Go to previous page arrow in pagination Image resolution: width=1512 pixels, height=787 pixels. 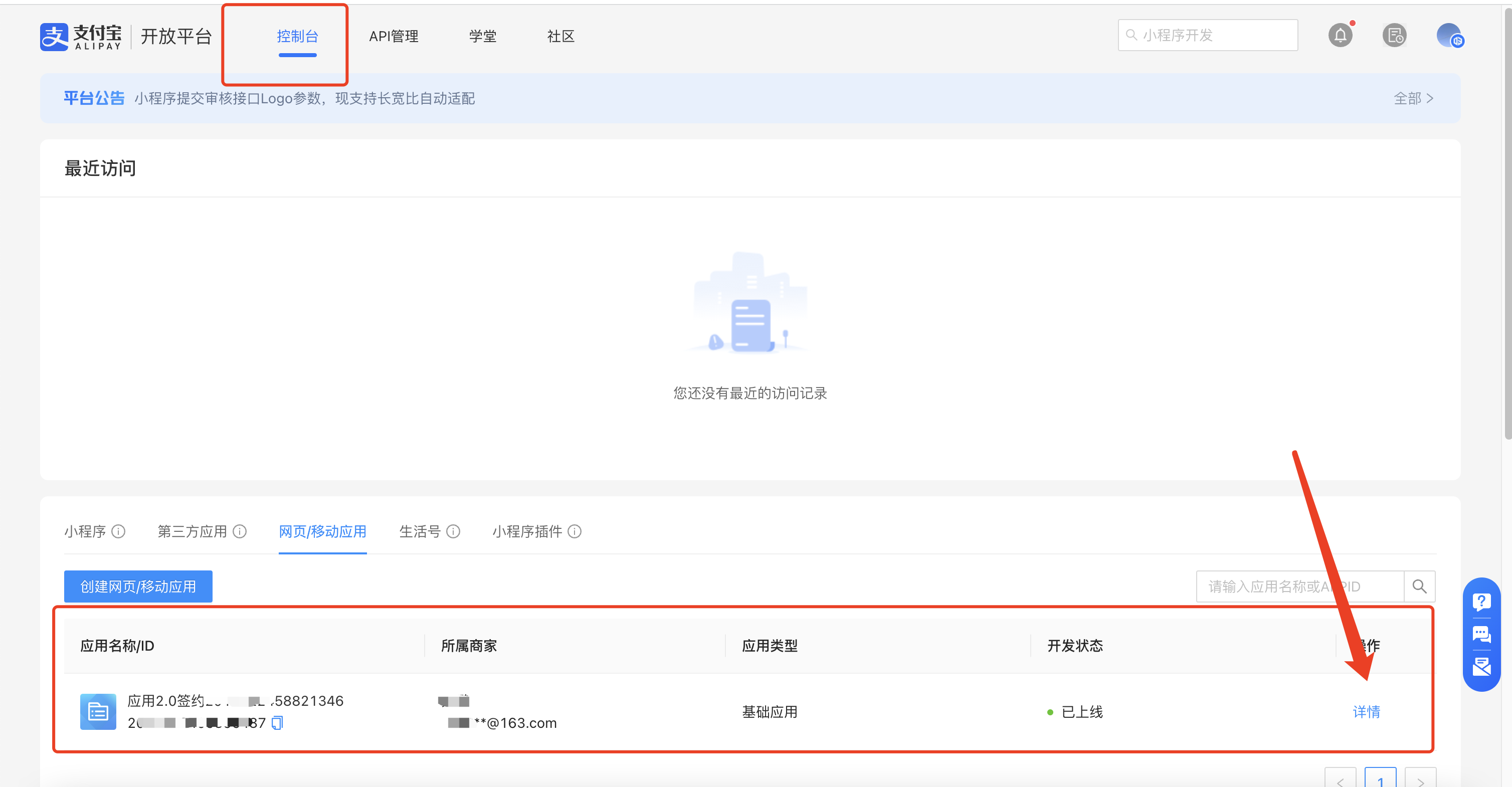coord(1340,780)
